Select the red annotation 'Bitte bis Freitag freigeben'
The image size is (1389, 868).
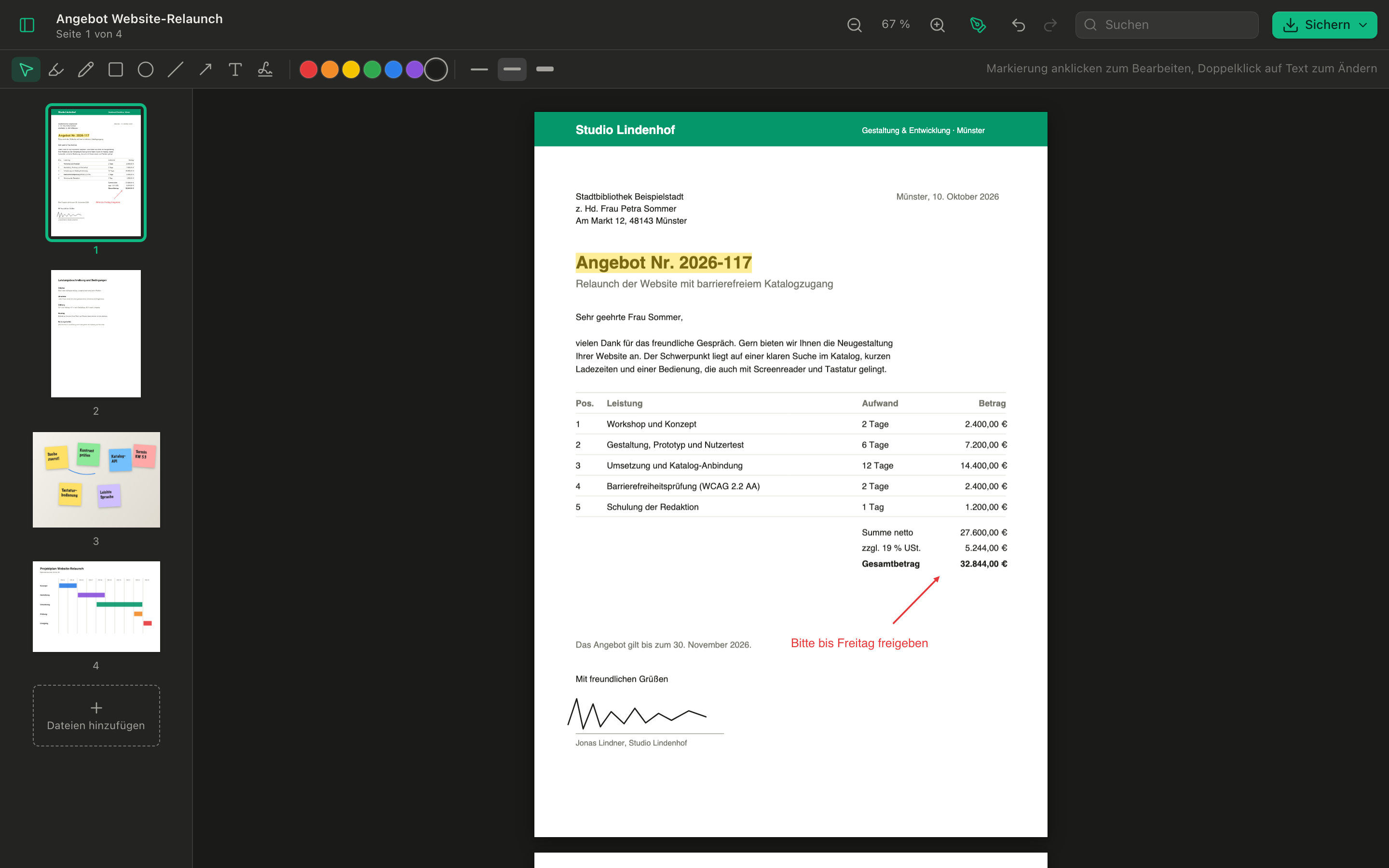[x=859, y=643]
